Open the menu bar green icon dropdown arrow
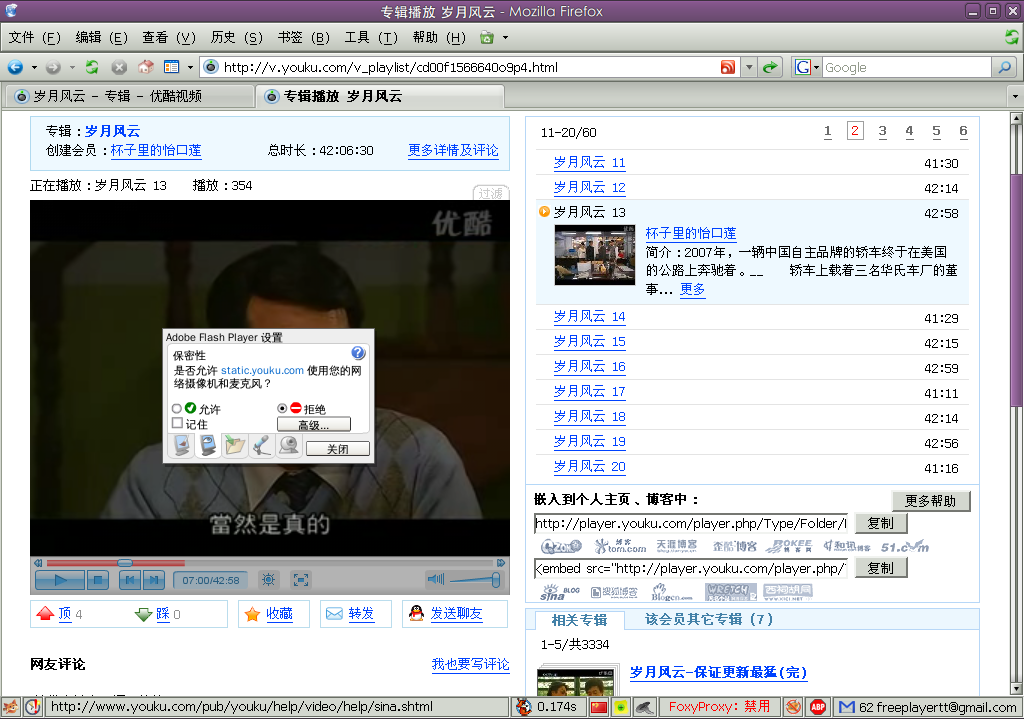This screenshot has height=719, width=1024. 505,38
